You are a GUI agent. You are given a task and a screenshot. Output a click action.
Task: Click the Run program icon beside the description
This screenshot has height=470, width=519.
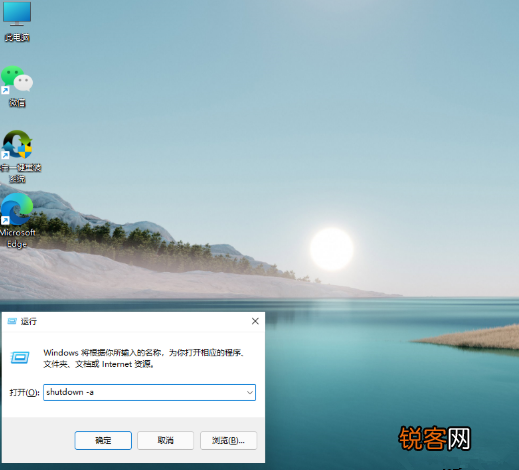tap(20, 358)
